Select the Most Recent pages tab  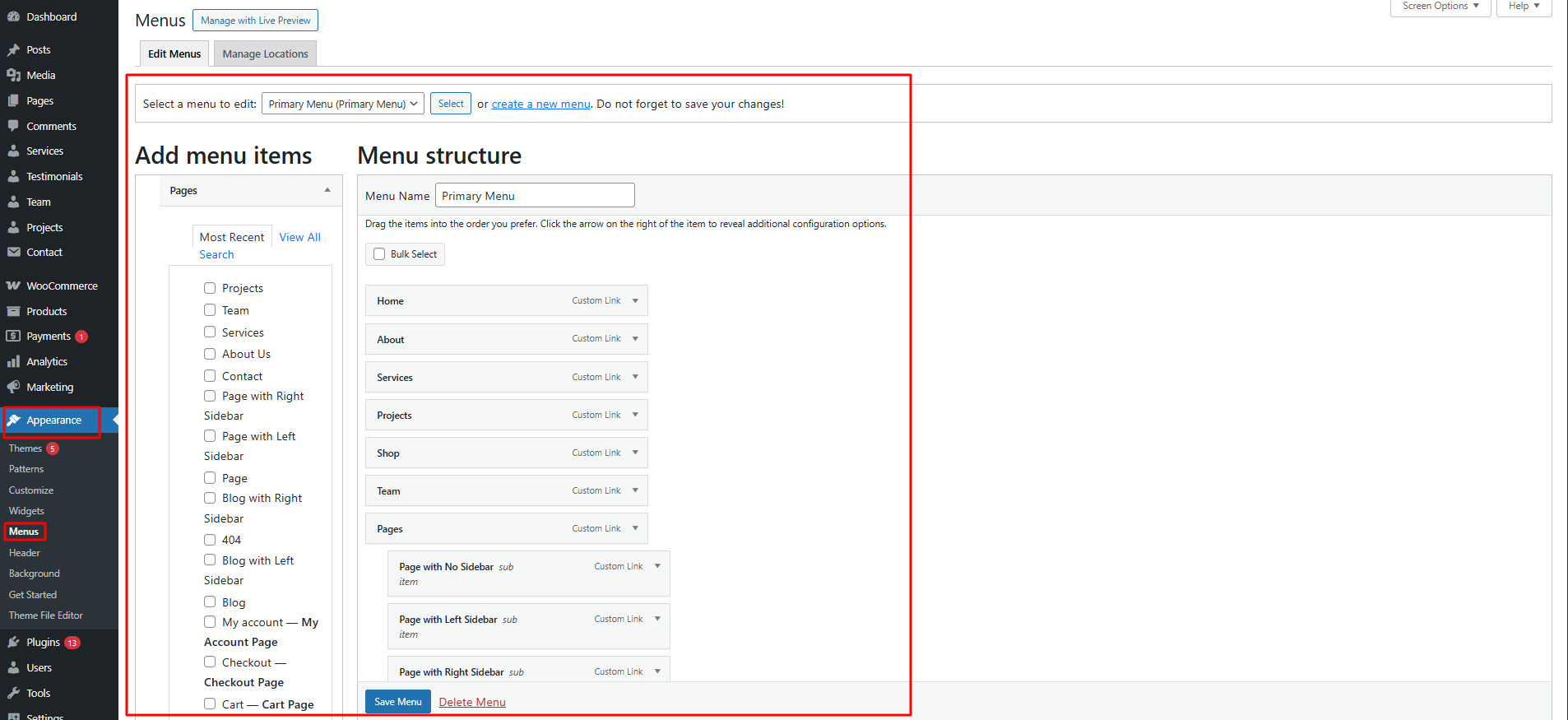click(232, 237)
